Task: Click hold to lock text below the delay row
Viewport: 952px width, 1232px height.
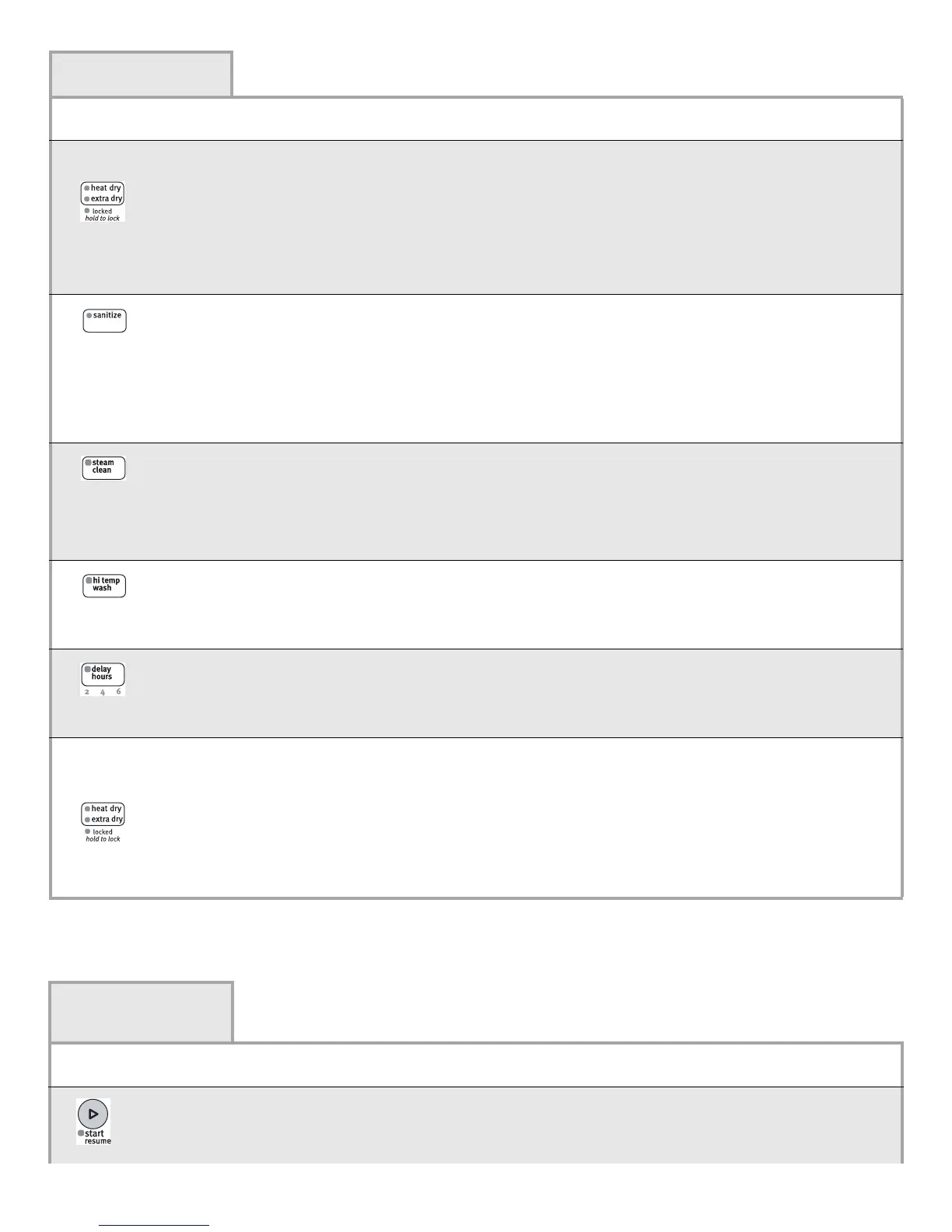Action: pyautogui.click(x=103, y=839)
